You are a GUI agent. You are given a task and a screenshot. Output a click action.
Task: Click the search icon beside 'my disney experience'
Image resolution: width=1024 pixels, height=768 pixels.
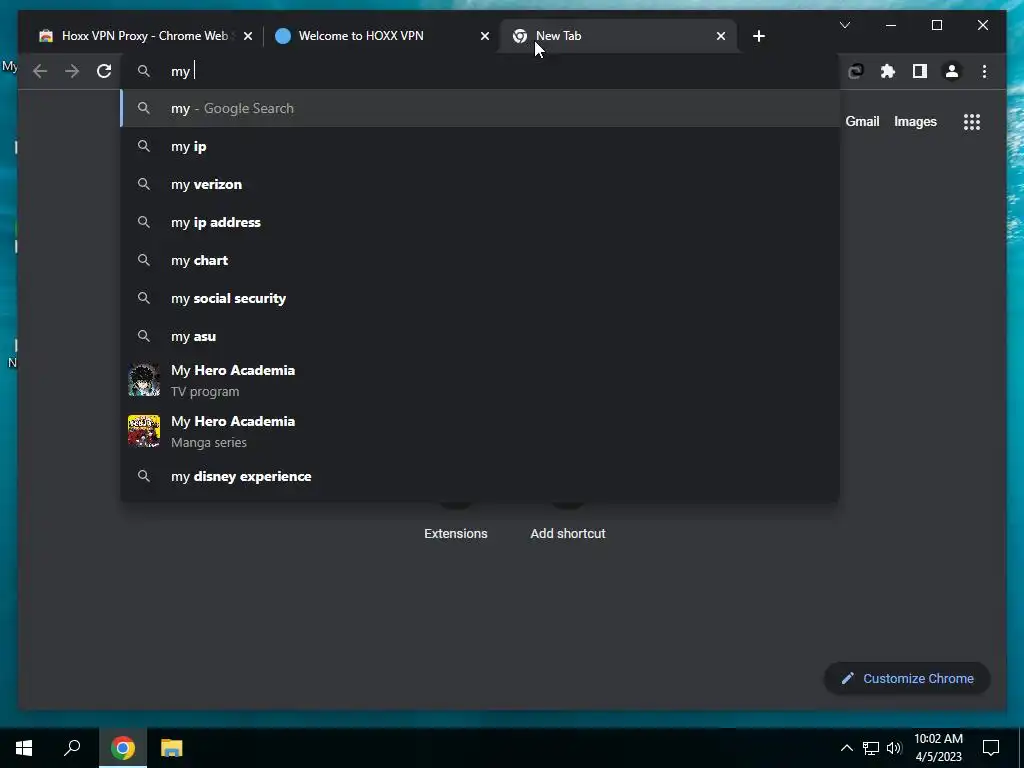[144, 476]
